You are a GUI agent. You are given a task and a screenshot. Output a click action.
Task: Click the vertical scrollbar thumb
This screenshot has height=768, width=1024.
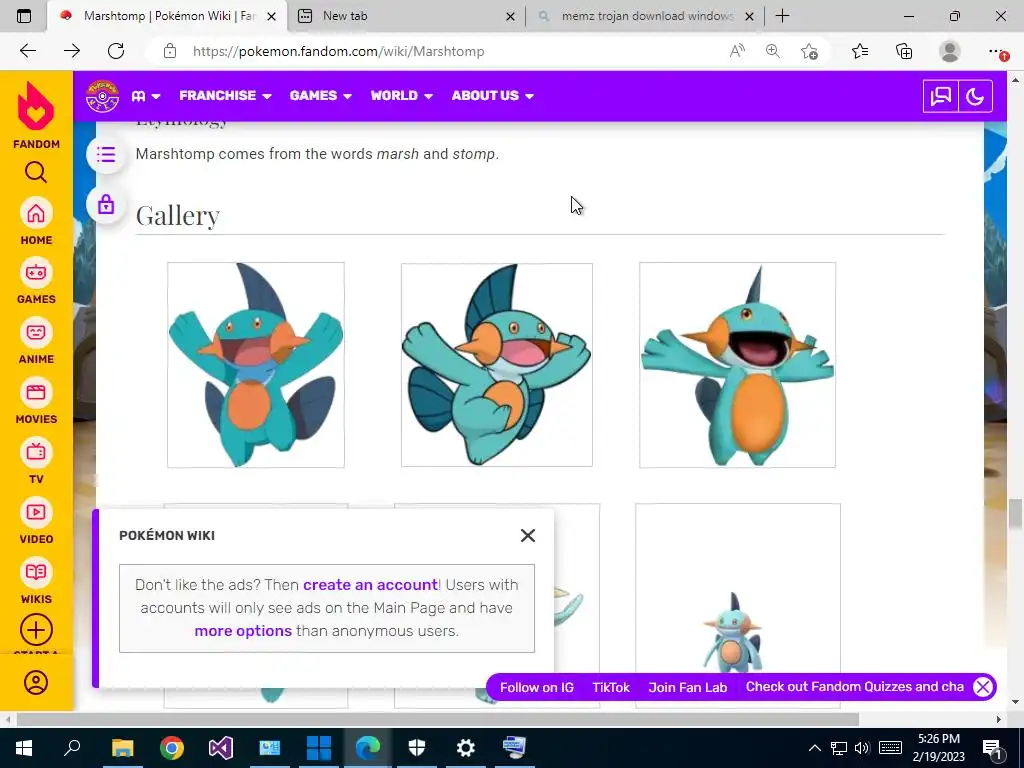click(x=1015, y=514)
